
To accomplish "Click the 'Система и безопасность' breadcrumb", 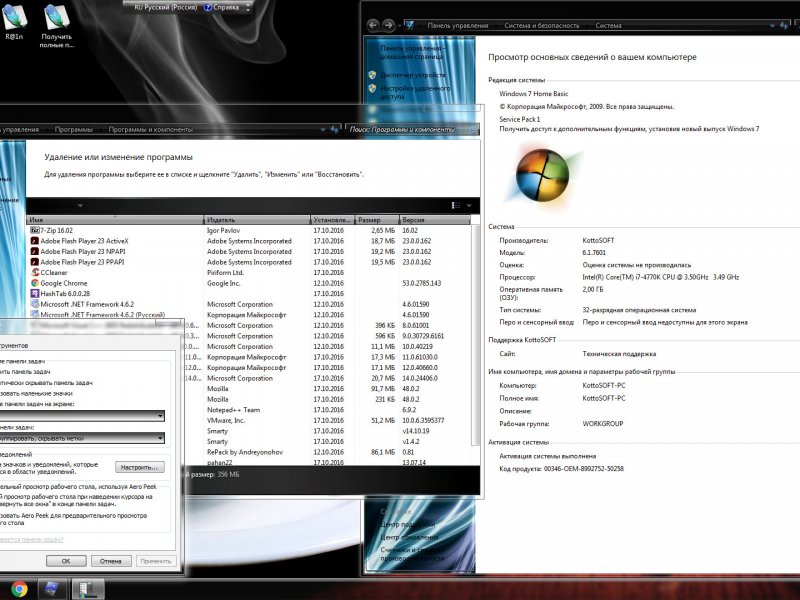I will click(x=542, y=26).
